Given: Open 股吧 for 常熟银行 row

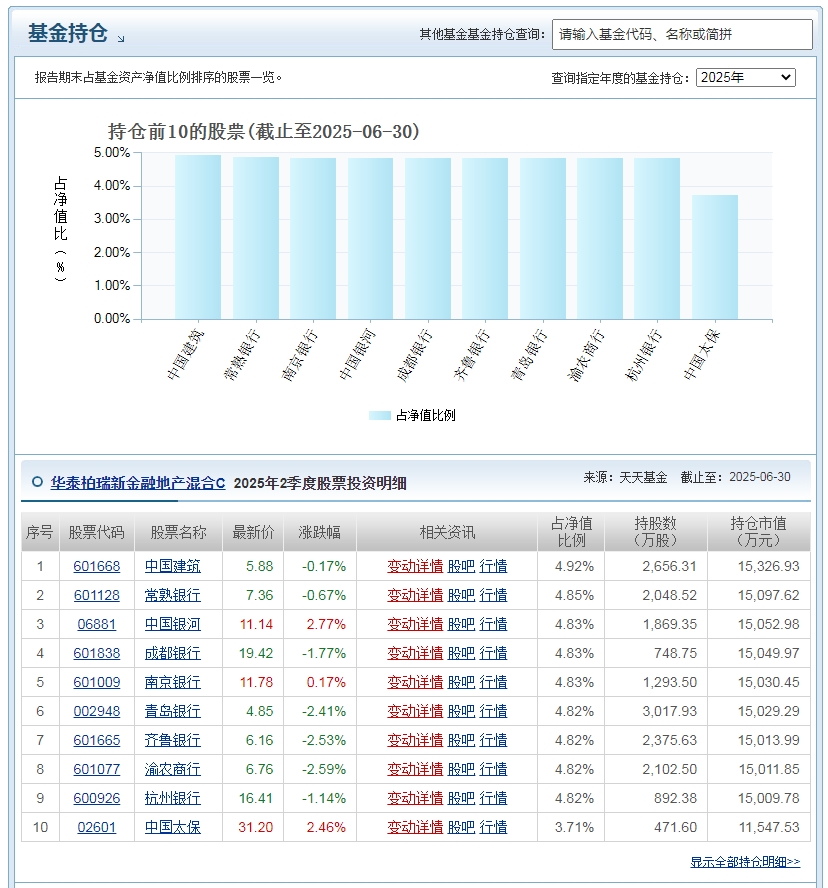Looking at the screenshot, I should point(461,595).
